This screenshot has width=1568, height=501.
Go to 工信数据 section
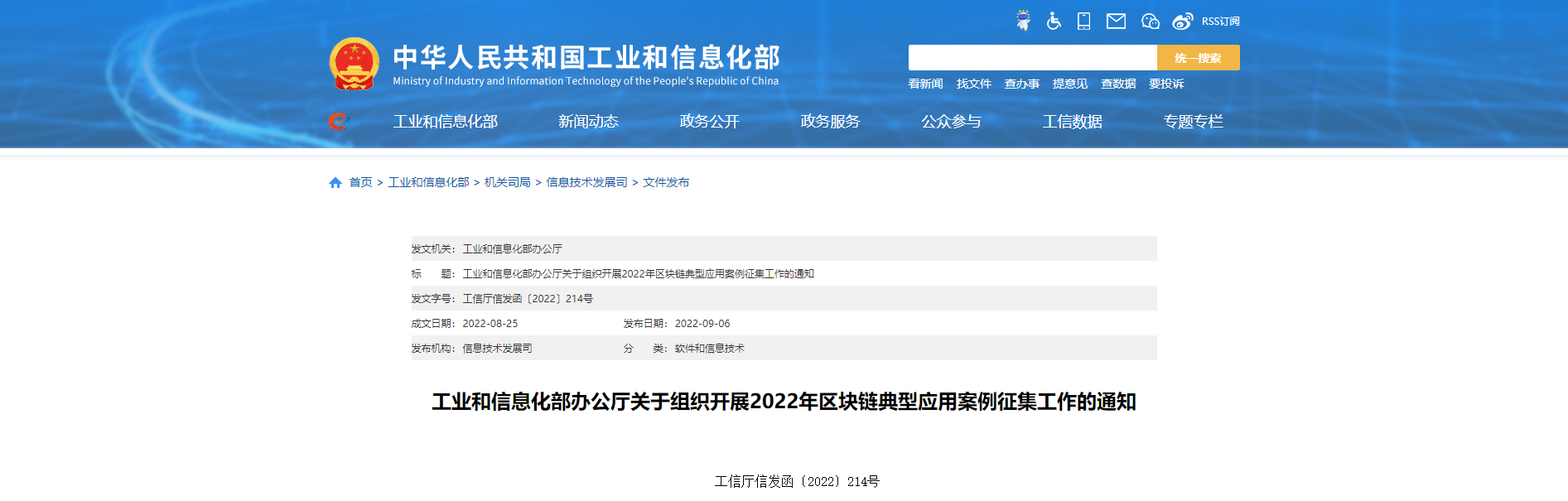coord(1072,122)
